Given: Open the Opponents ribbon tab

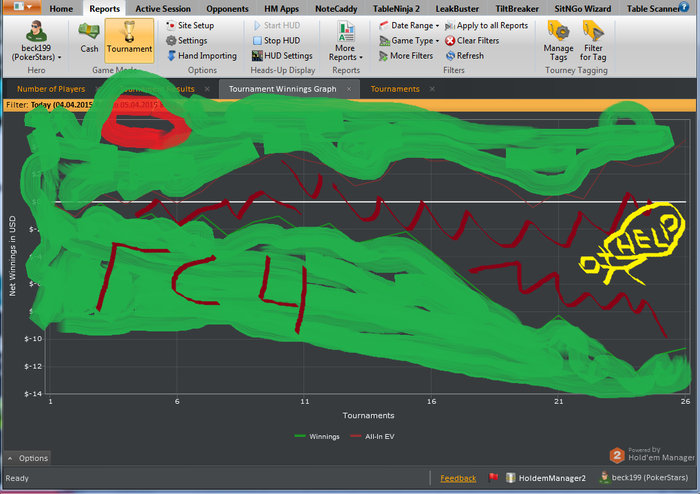Looking at the screenshot, I should coord(227,8).
